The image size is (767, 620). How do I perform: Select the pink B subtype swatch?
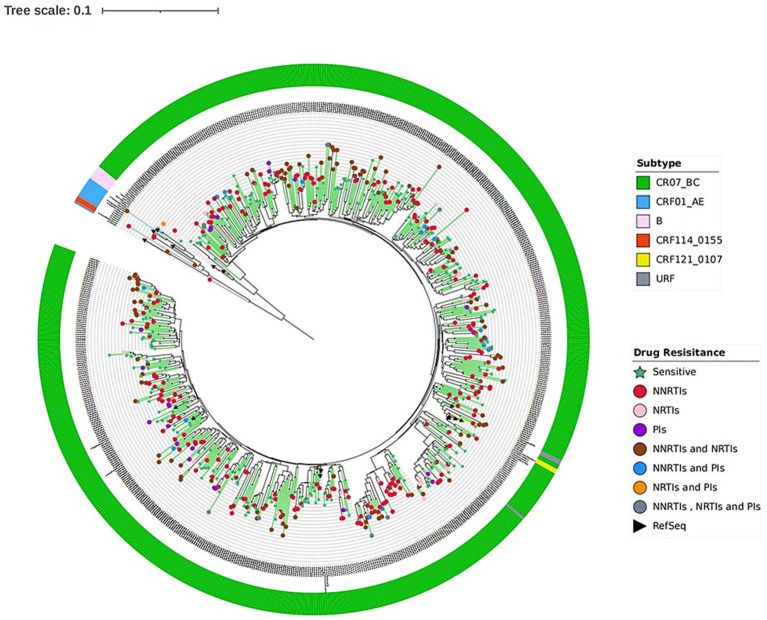tap(643, 221)
